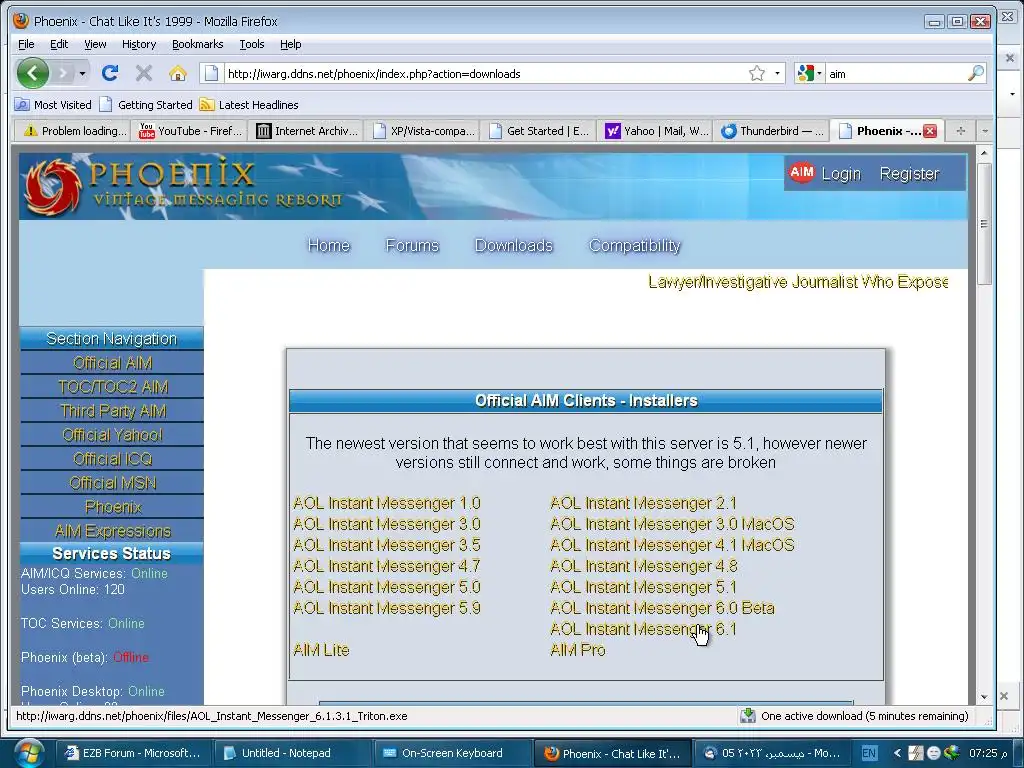Download AOL Instant Messenger 4.1 MacOS
This screenshot has height=768, width=1024.
point(672,545)
